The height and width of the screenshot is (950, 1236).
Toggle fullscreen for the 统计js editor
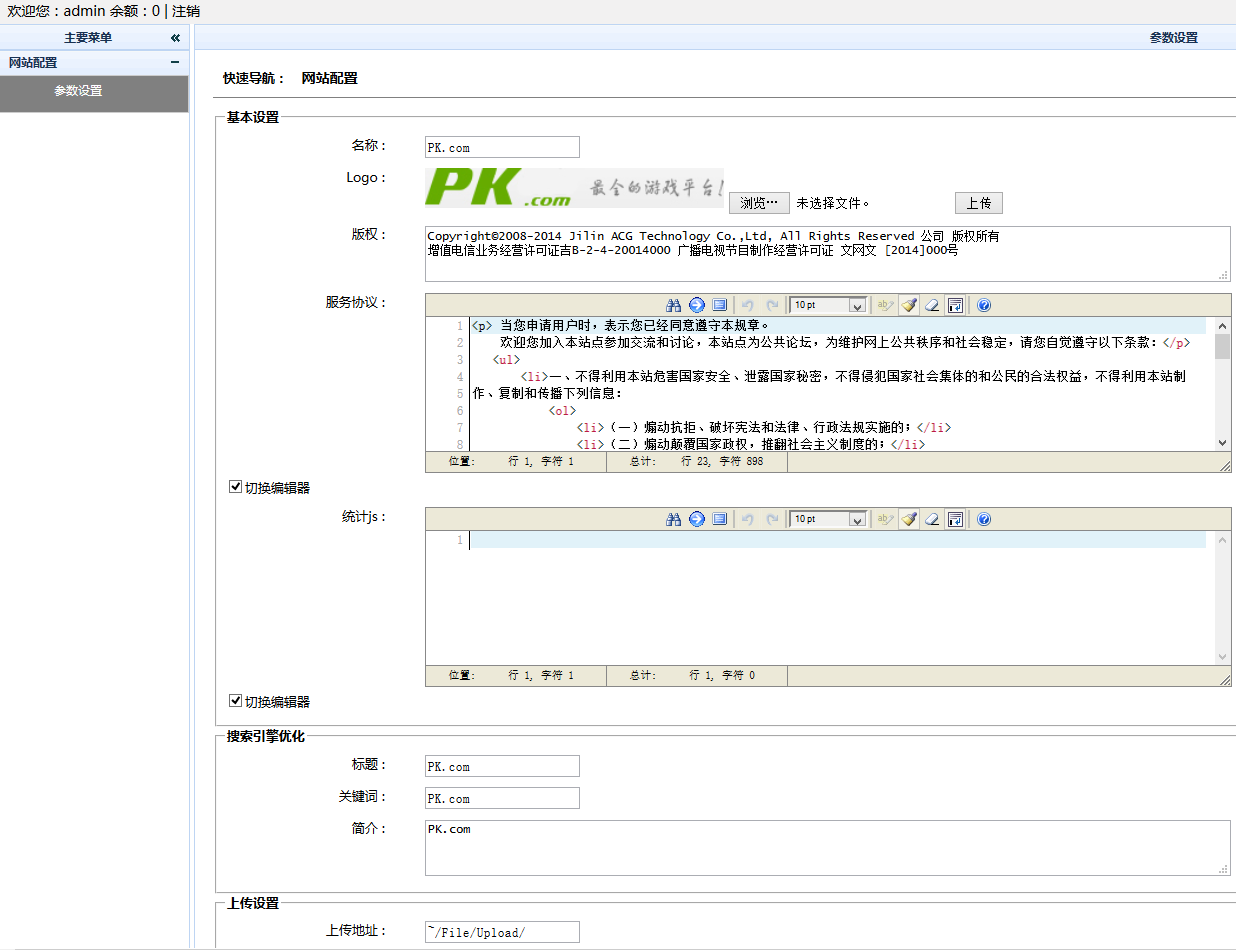tap(720, 519)
